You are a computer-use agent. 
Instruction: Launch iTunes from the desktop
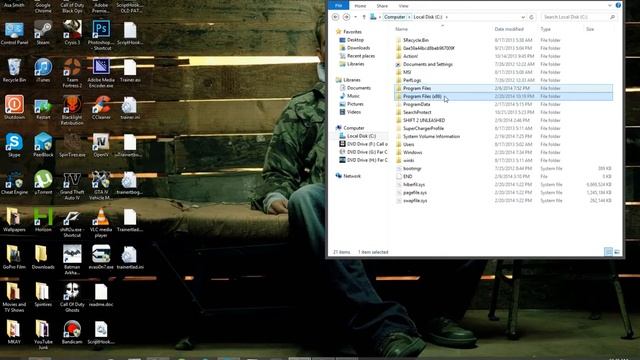pos(43,70)
